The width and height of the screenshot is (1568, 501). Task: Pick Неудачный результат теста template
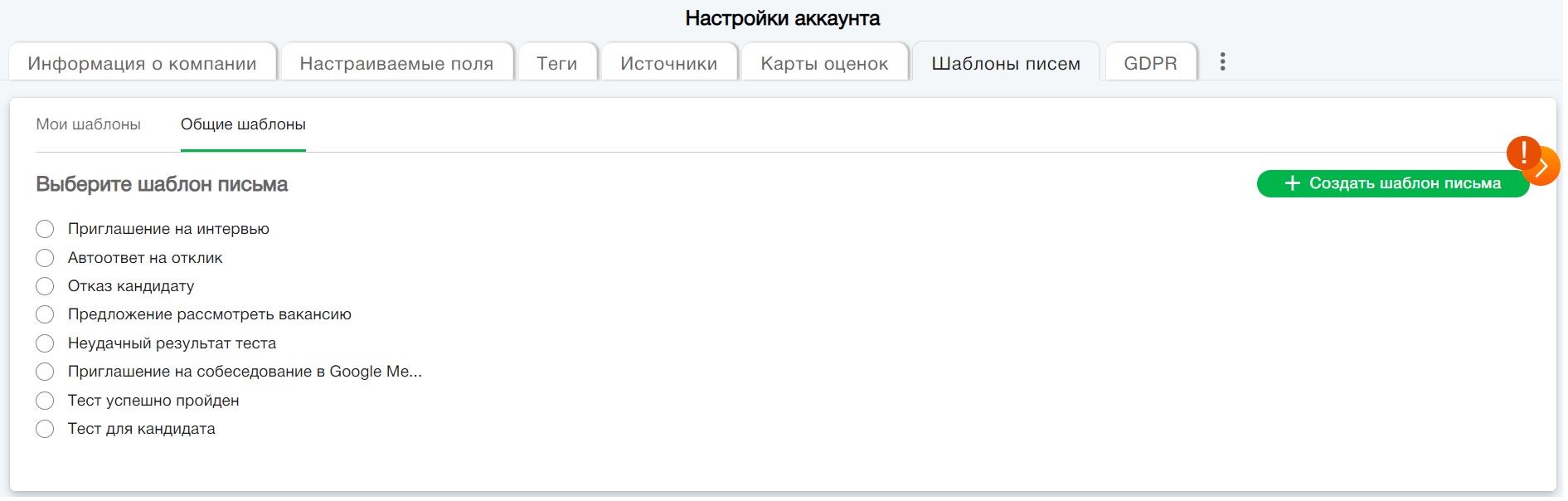coord(45,343)
